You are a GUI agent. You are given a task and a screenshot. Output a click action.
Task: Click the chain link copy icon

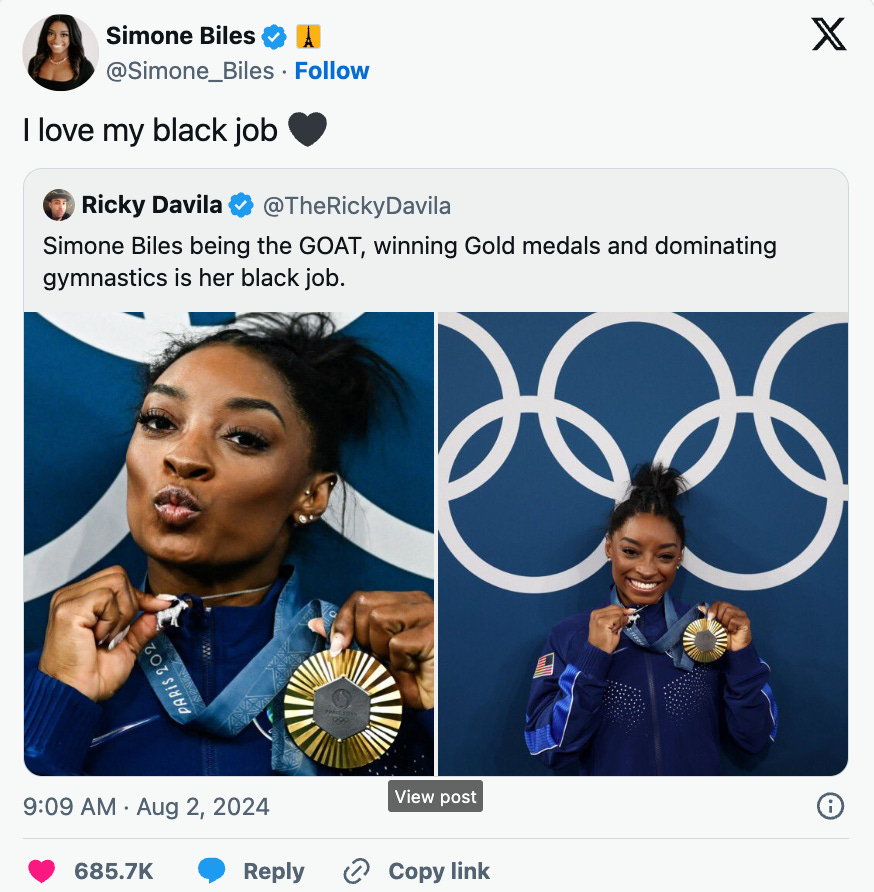pos(357,871)
